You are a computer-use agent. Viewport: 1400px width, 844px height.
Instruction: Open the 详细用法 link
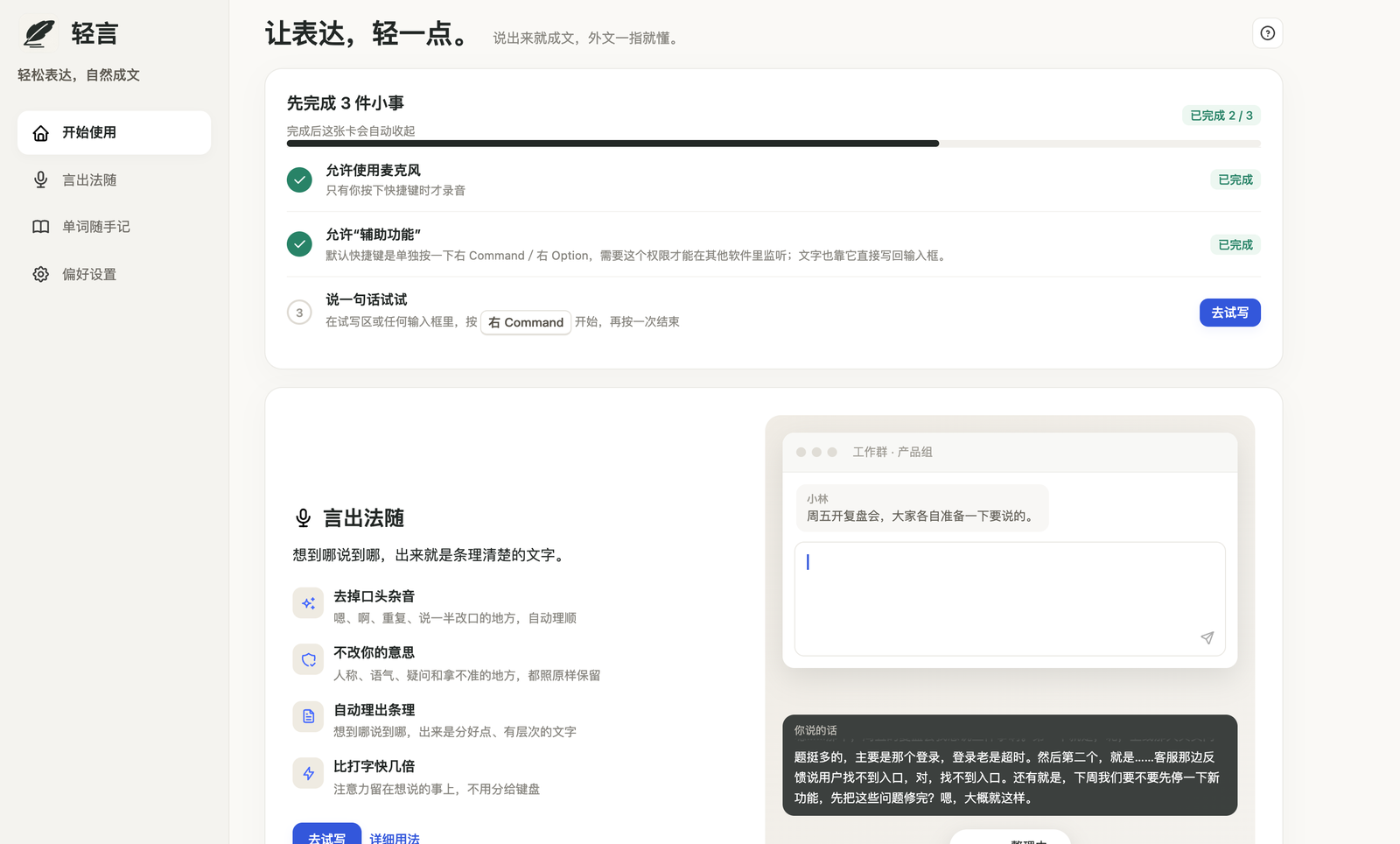click(395, 838)
